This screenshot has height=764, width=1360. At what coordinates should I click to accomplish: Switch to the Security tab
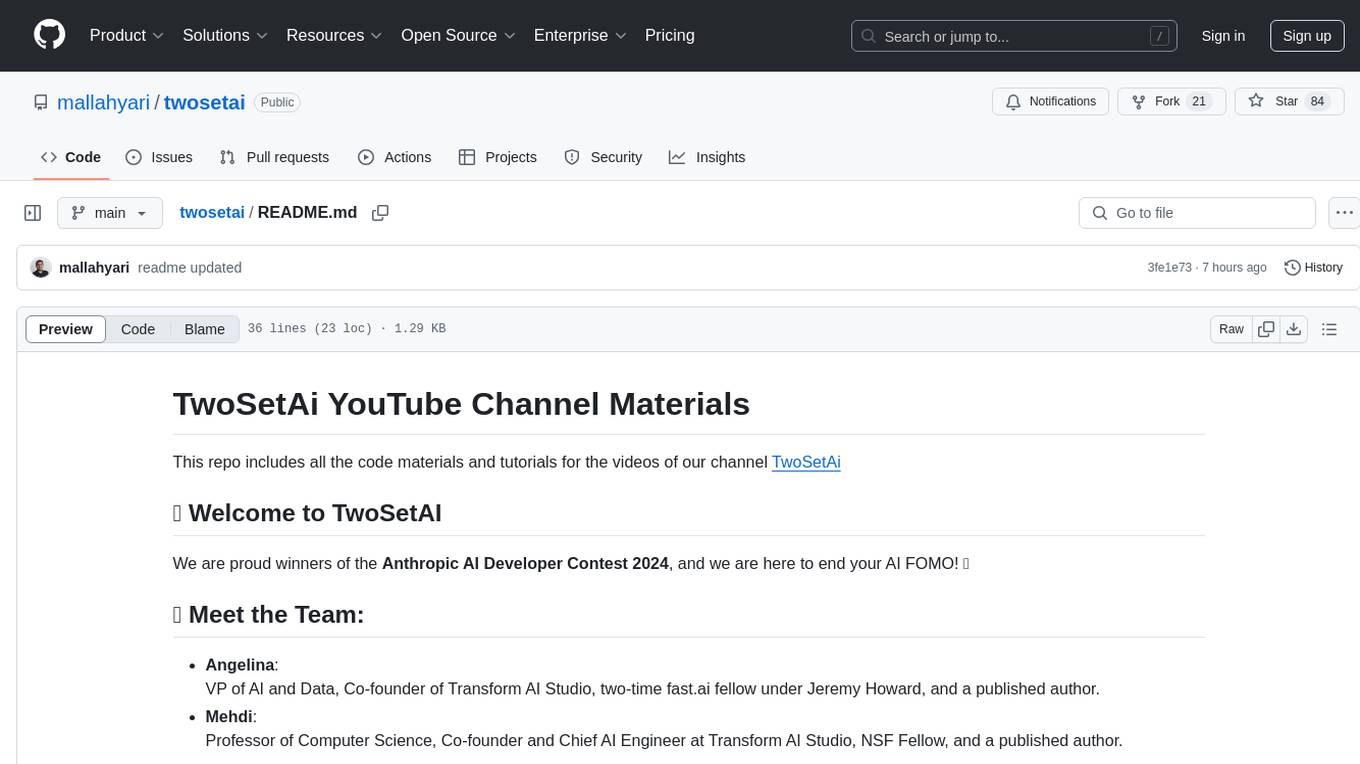pos(603,157)
